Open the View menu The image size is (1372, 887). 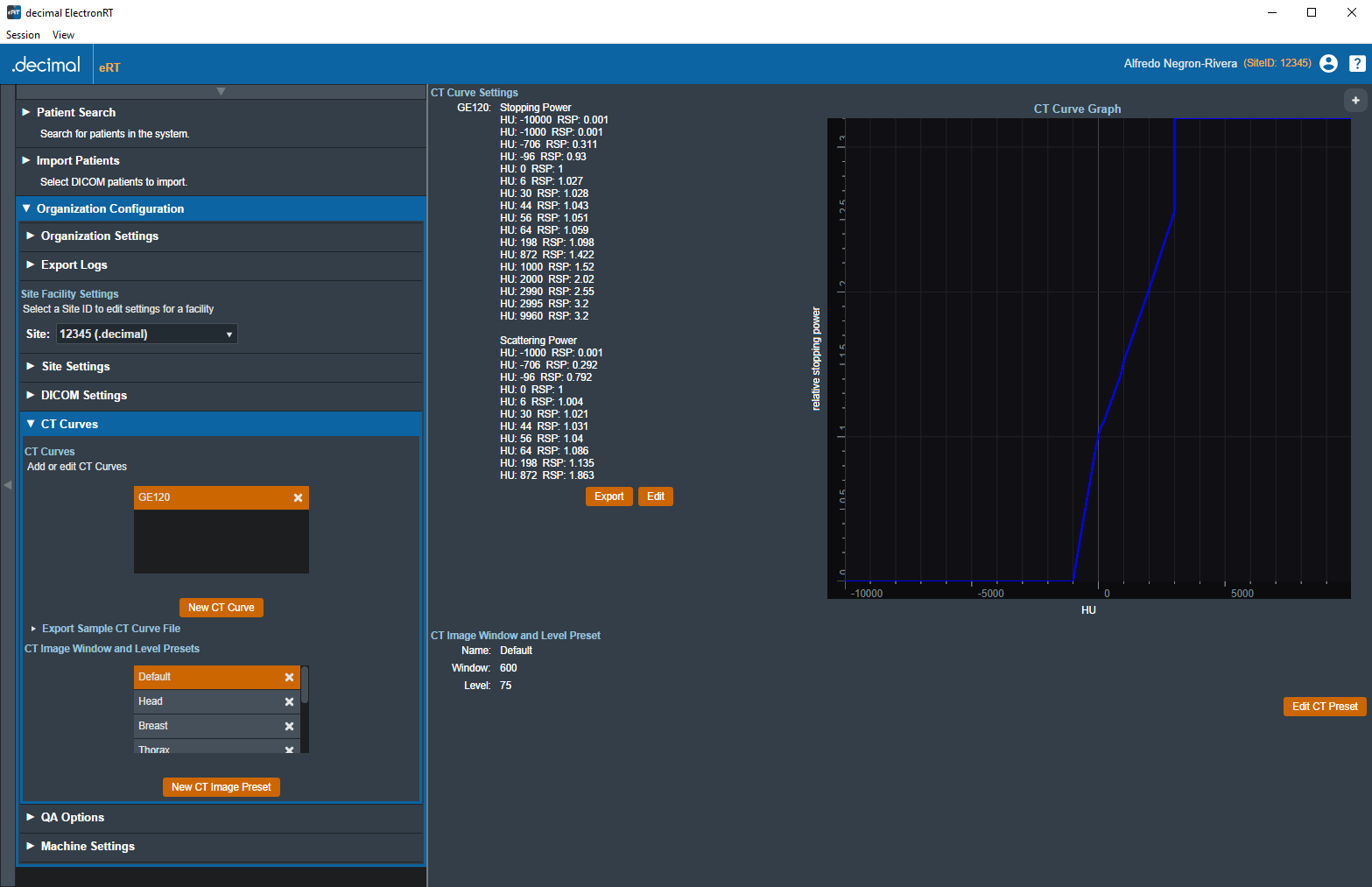[63, 35]
